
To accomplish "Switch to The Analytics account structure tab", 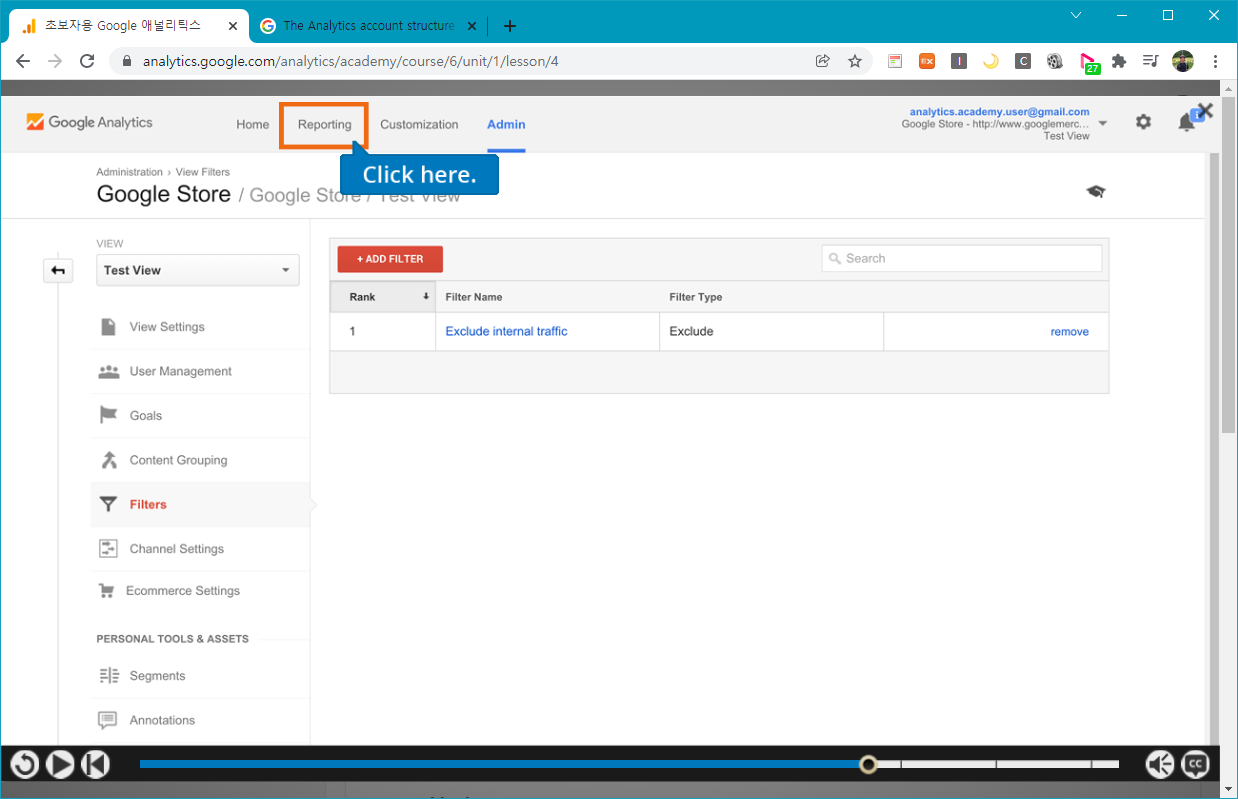I will click(x=368, y=26).
